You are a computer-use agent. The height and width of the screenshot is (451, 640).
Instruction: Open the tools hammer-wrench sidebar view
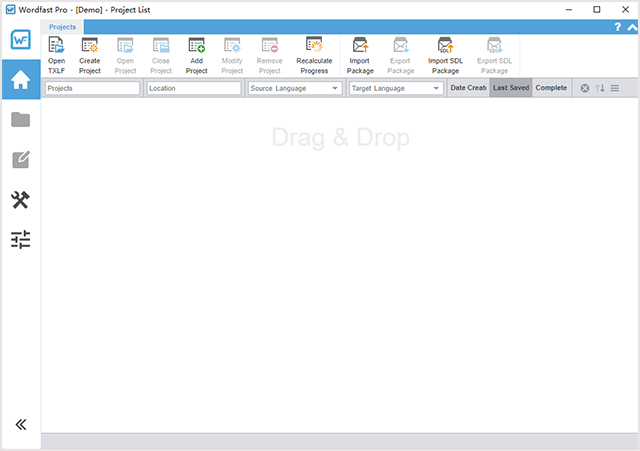click(x=21, y=200)
